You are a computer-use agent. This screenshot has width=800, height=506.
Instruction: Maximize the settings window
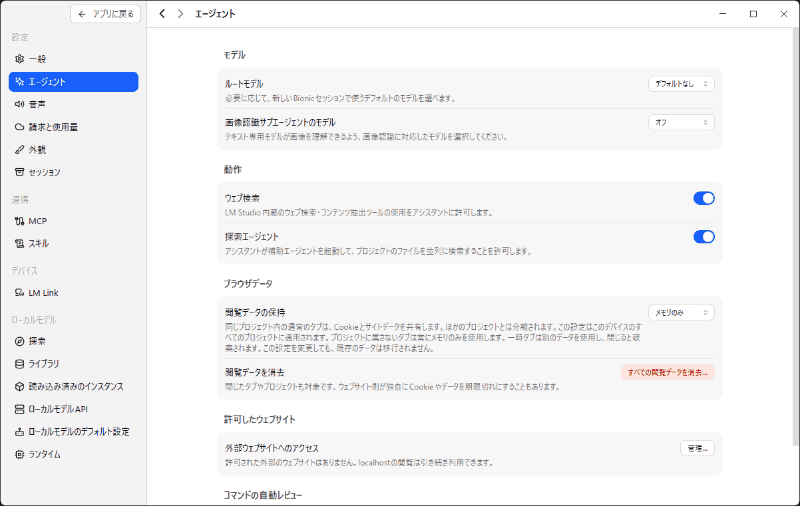[753, 14]
